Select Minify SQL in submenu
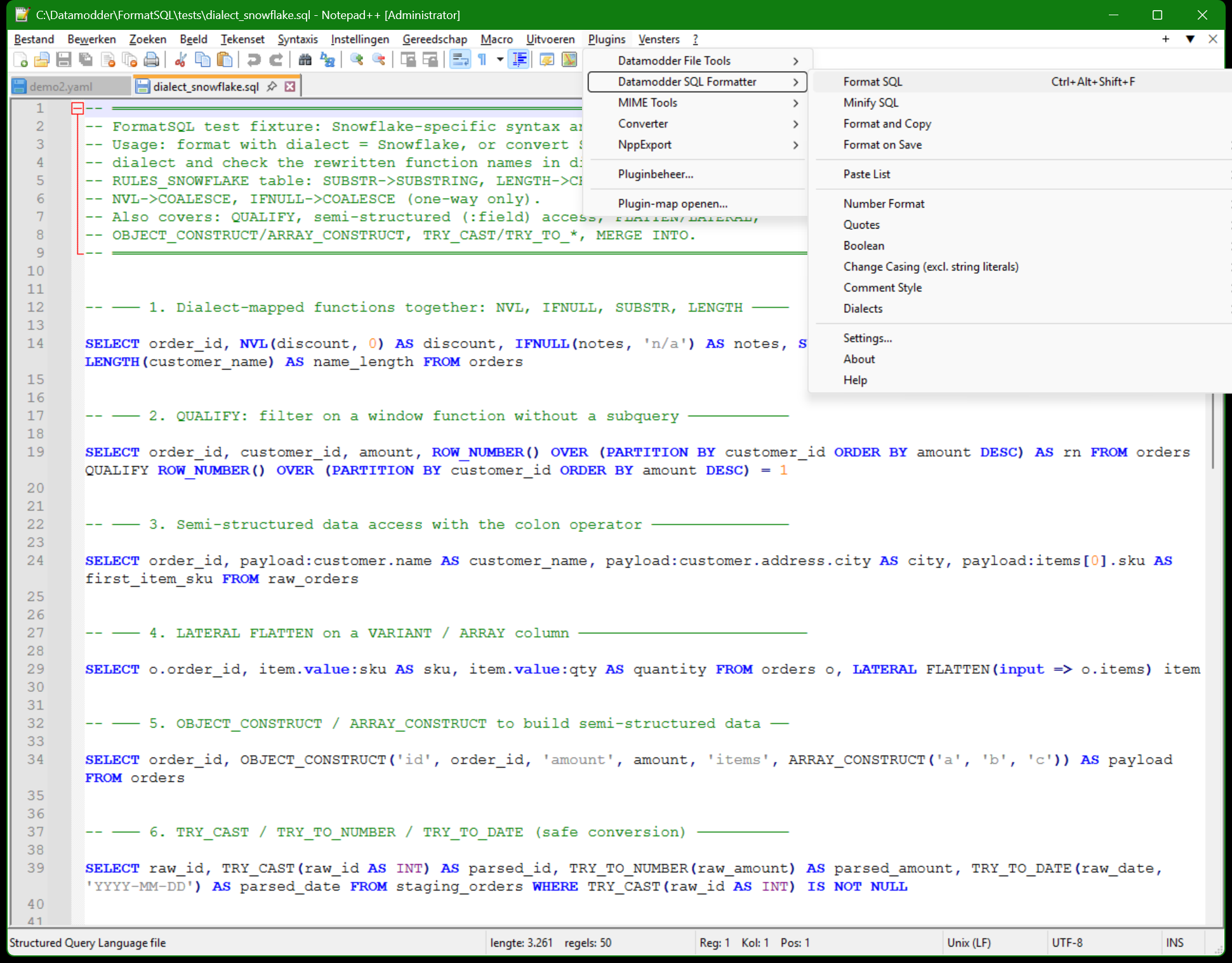 1022,103
